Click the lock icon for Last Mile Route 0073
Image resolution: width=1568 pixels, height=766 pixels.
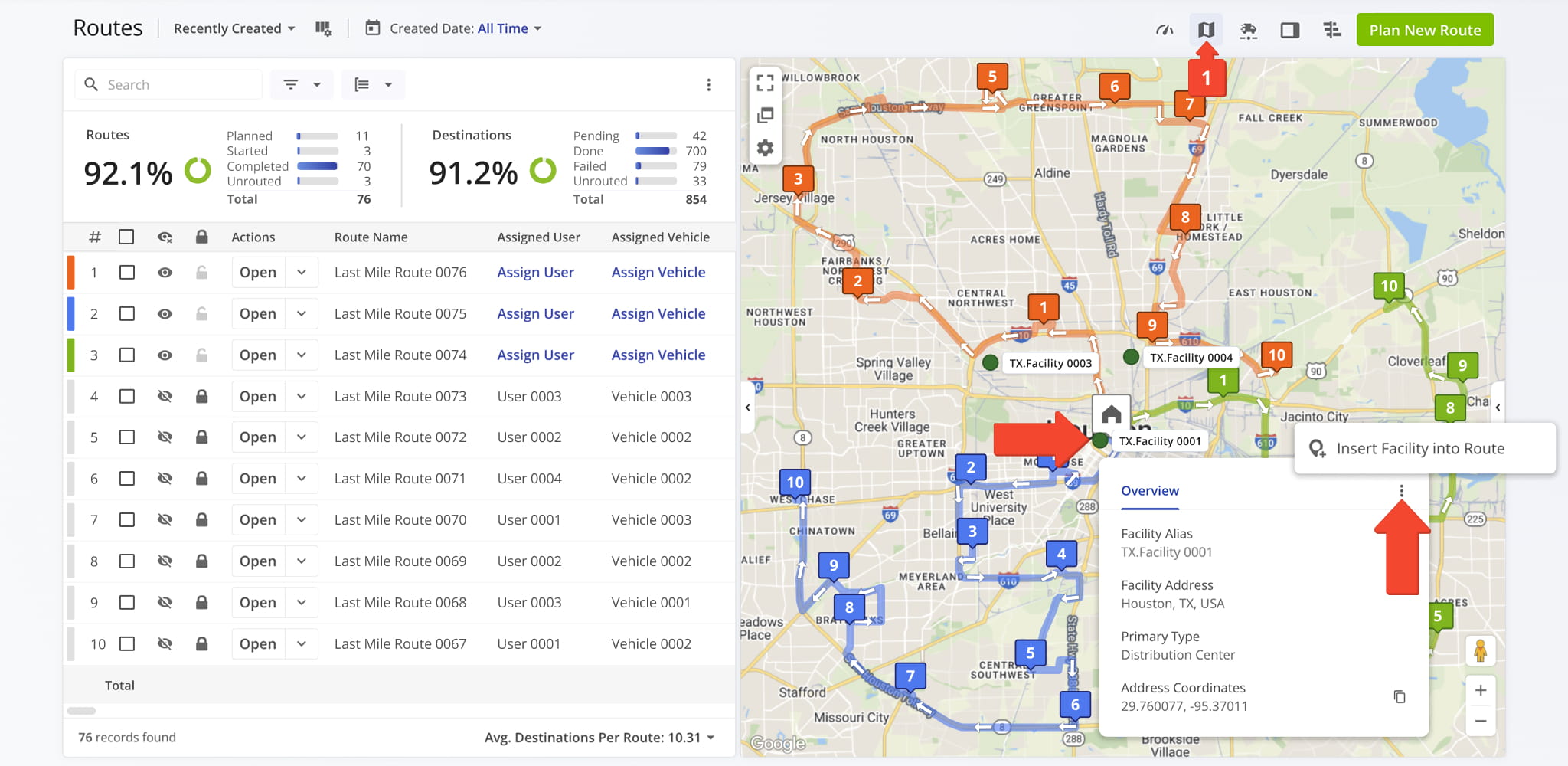tap(201, 396)
